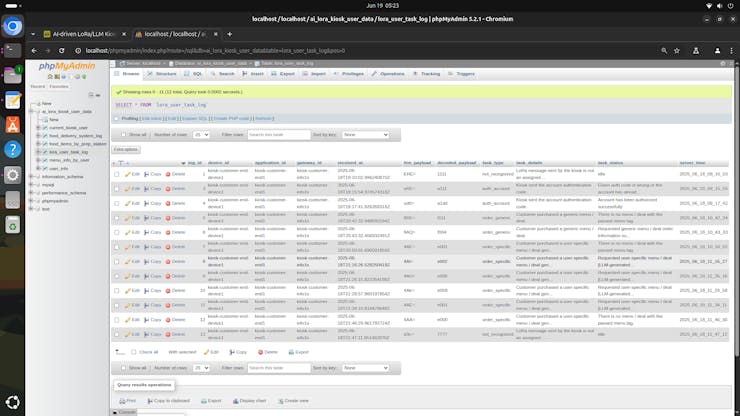Click Create view in query results operations
This screenshot has width=740, height=416.
[x=294, y=400]
